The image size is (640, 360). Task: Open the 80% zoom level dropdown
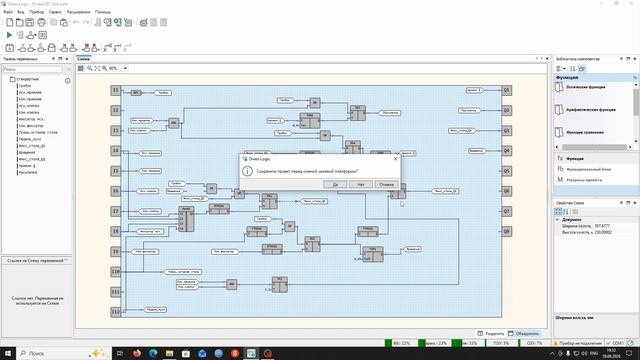(125, 68)
